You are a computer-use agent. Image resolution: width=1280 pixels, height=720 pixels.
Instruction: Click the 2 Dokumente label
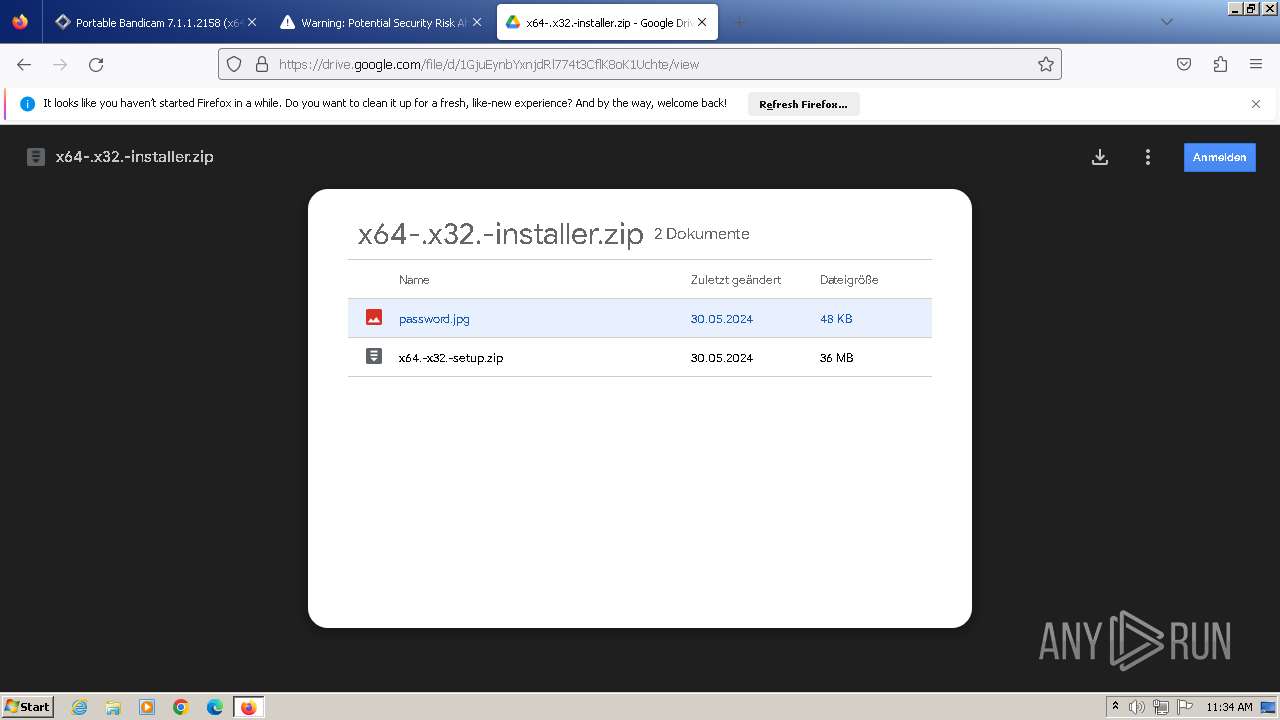click(x=701, y=234)
